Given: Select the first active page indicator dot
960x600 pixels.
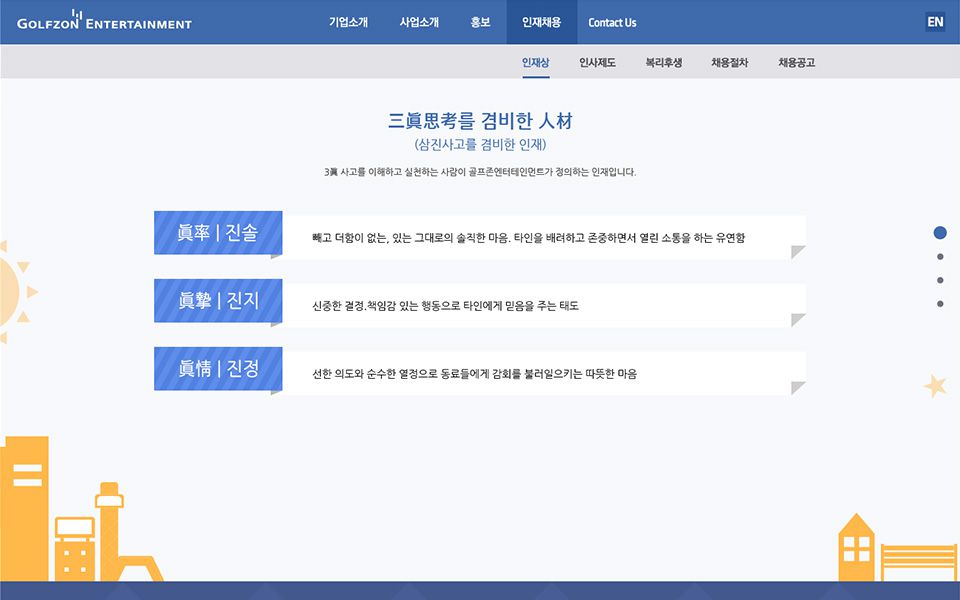Looking at the screenshot, I should (x=940, y=233).
